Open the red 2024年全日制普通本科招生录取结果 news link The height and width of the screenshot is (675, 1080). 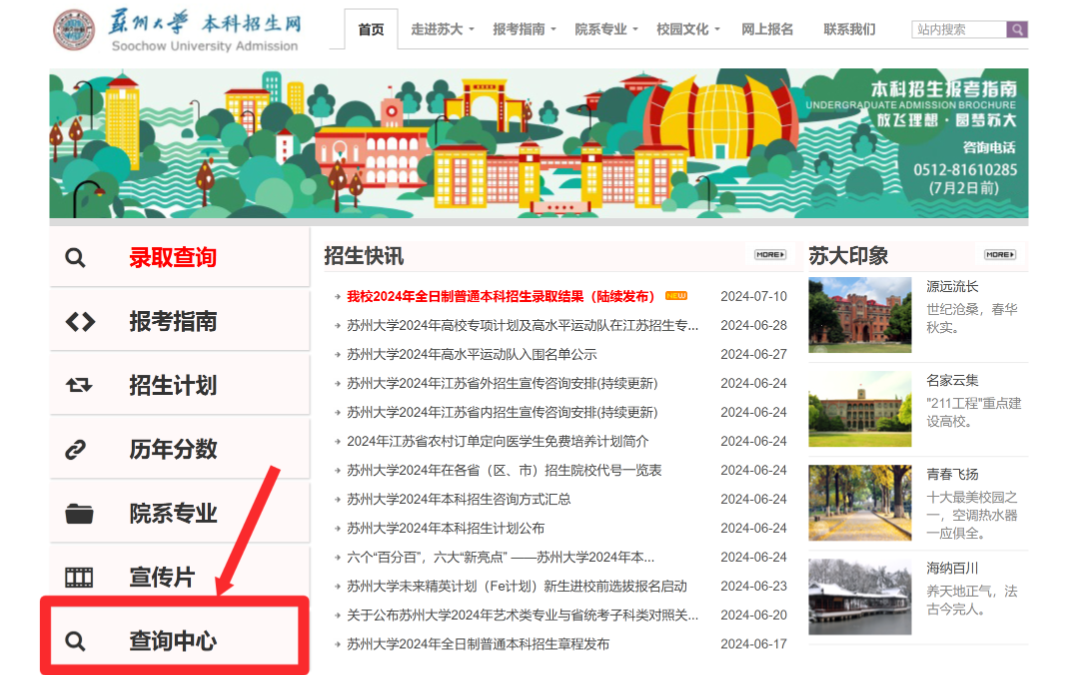[501, 296]
